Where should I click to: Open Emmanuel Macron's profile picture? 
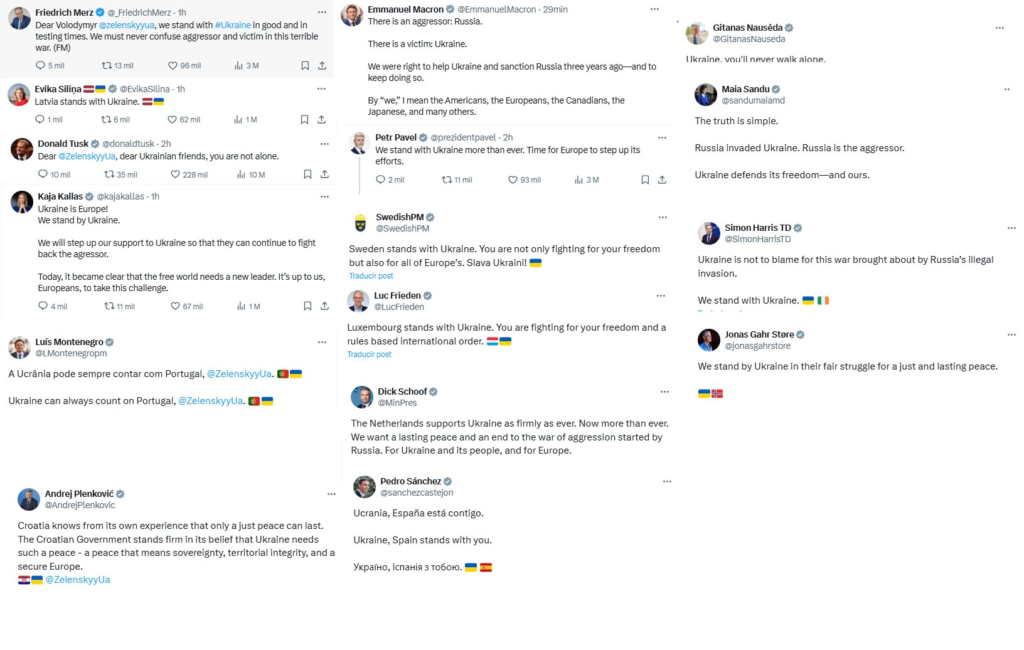click(351, 14)
